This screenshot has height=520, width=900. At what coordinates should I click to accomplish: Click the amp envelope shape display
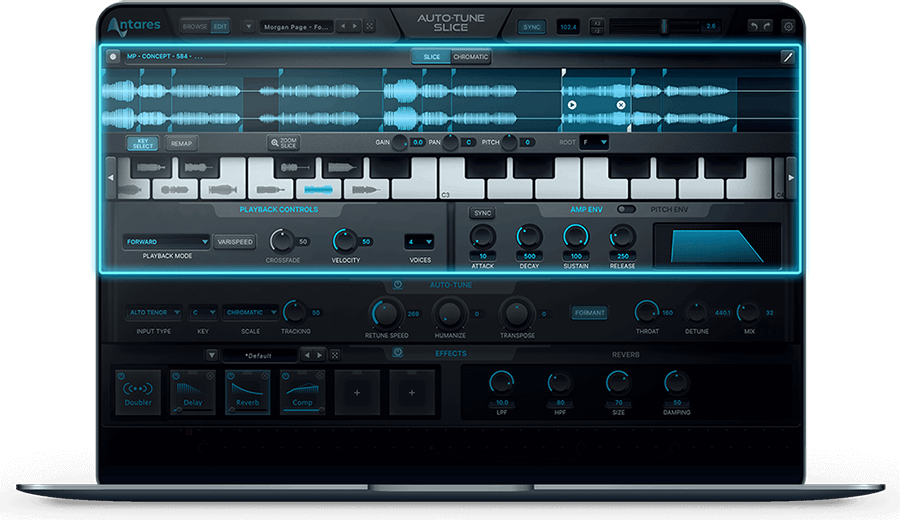click(x=717, y=246)
